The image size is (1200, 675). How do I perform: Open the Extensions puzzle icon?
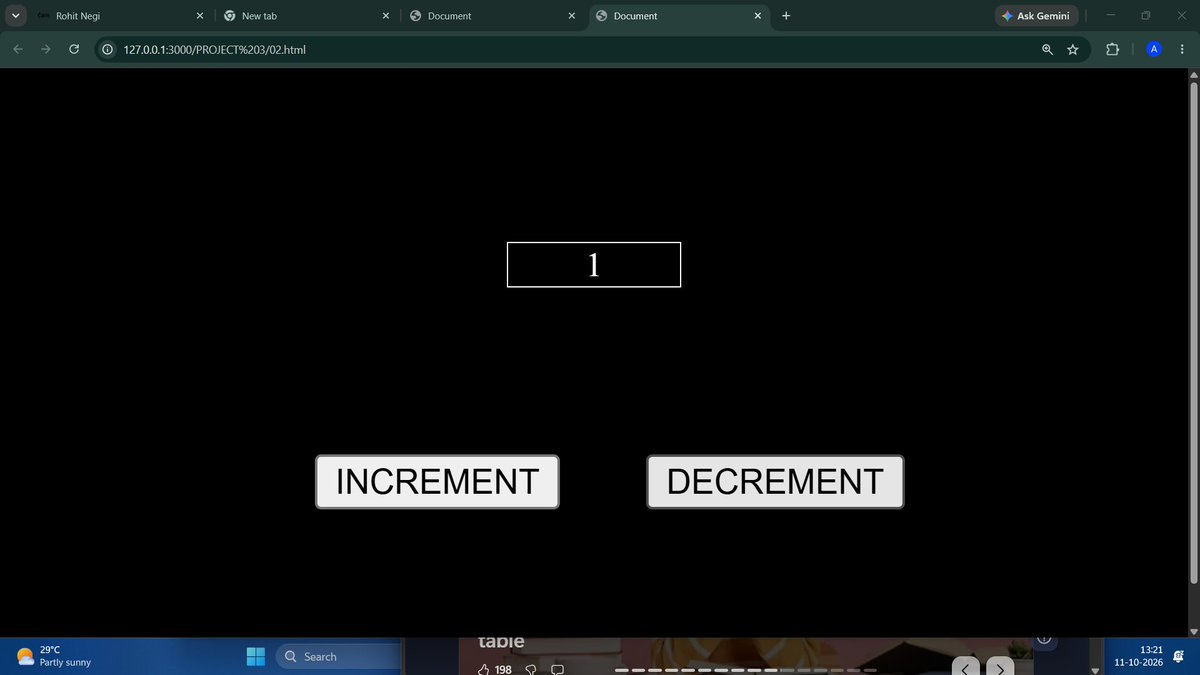point(1112,49)
